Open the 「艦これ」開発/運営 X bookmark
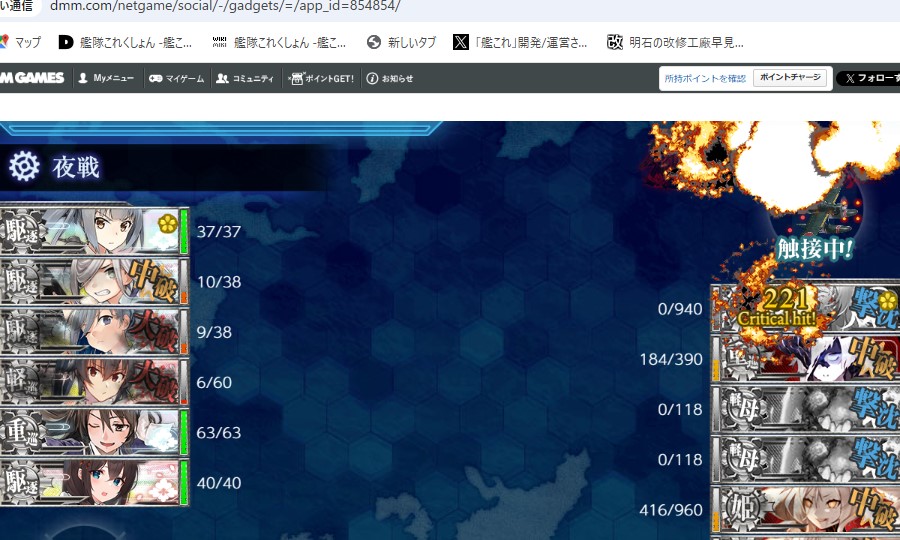Image resolution: width=900 pixels, height=540 pixels. tap(520, 42)
